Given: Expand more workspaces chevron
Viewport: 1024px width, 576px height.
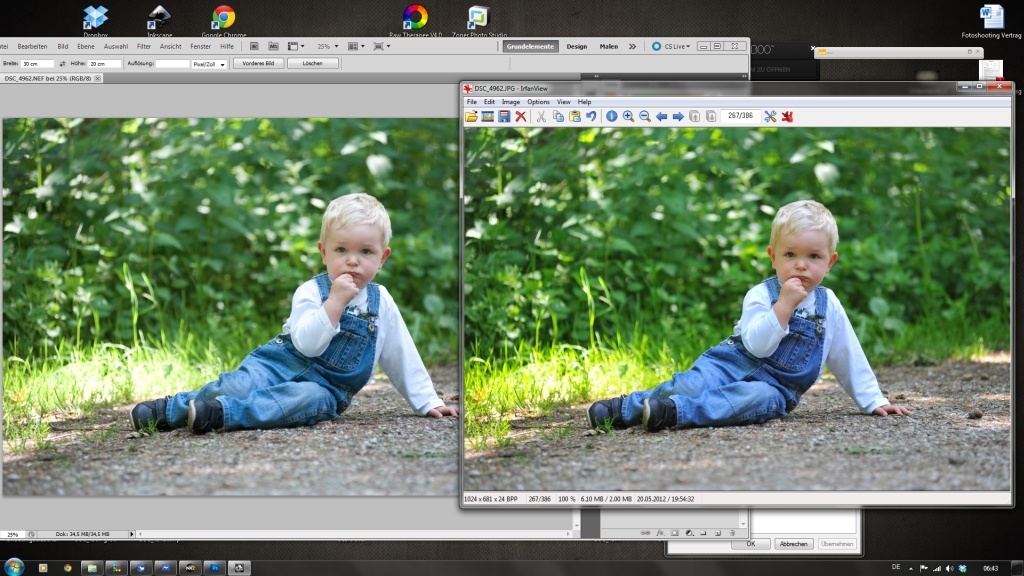Looking at the screenshot, I should click(632, 46).
